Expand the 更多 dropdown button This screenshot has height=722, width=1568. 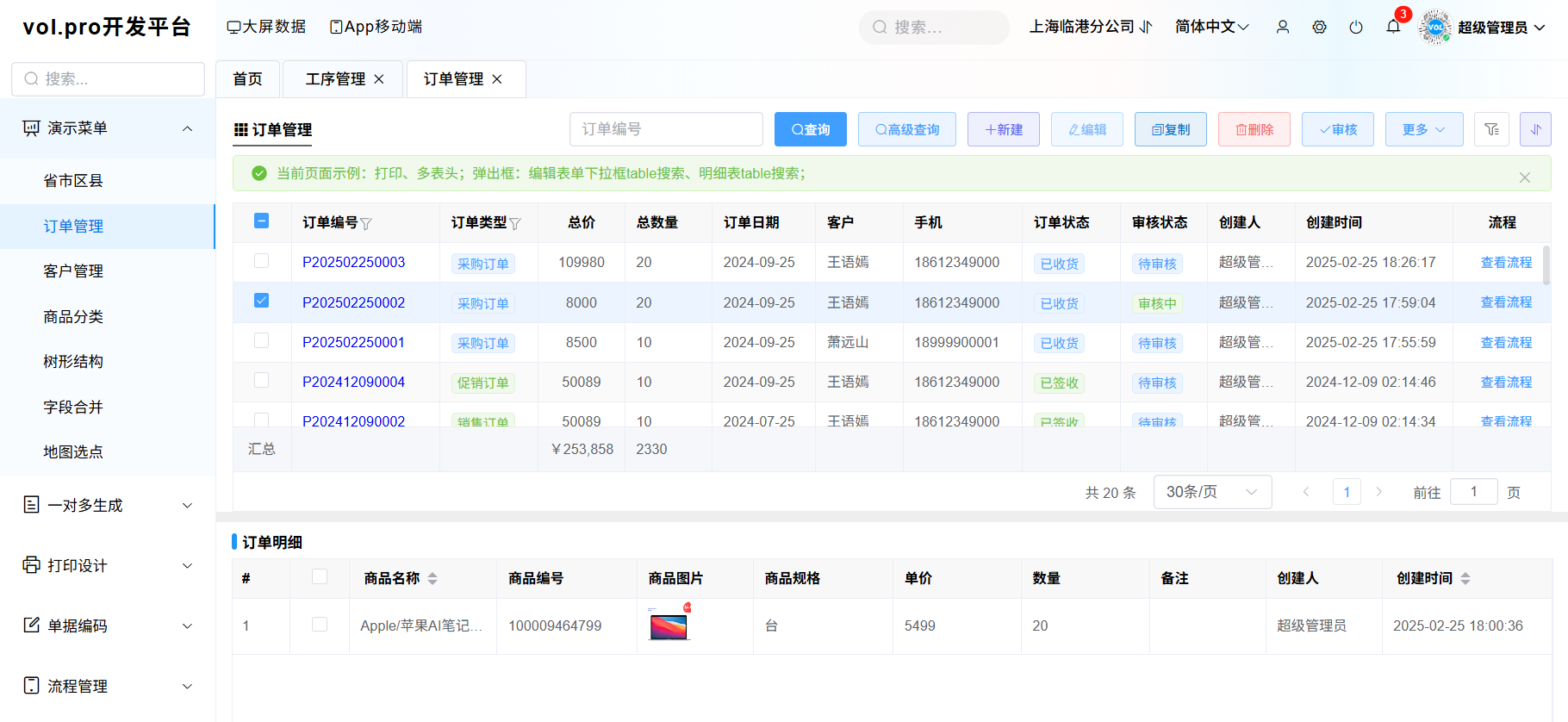(1423, 129)
